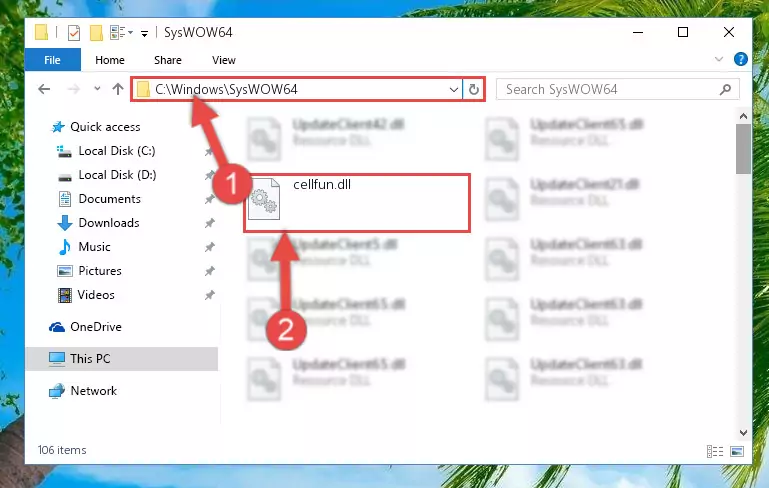Click scrollbar down arrow in file list
Image resolution: width=769 pixels, height=488 pixels.
[x=743, y=433]
